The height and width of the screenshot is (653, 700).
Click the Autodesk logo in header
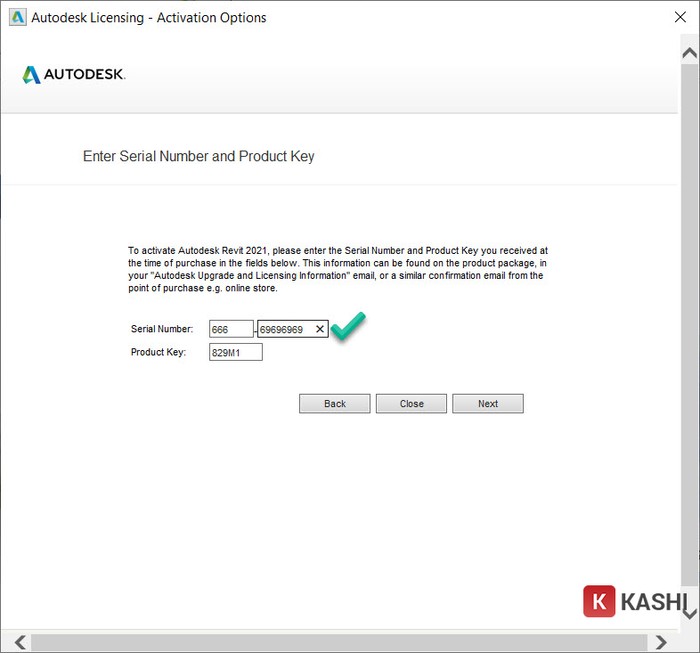(73, 74)
